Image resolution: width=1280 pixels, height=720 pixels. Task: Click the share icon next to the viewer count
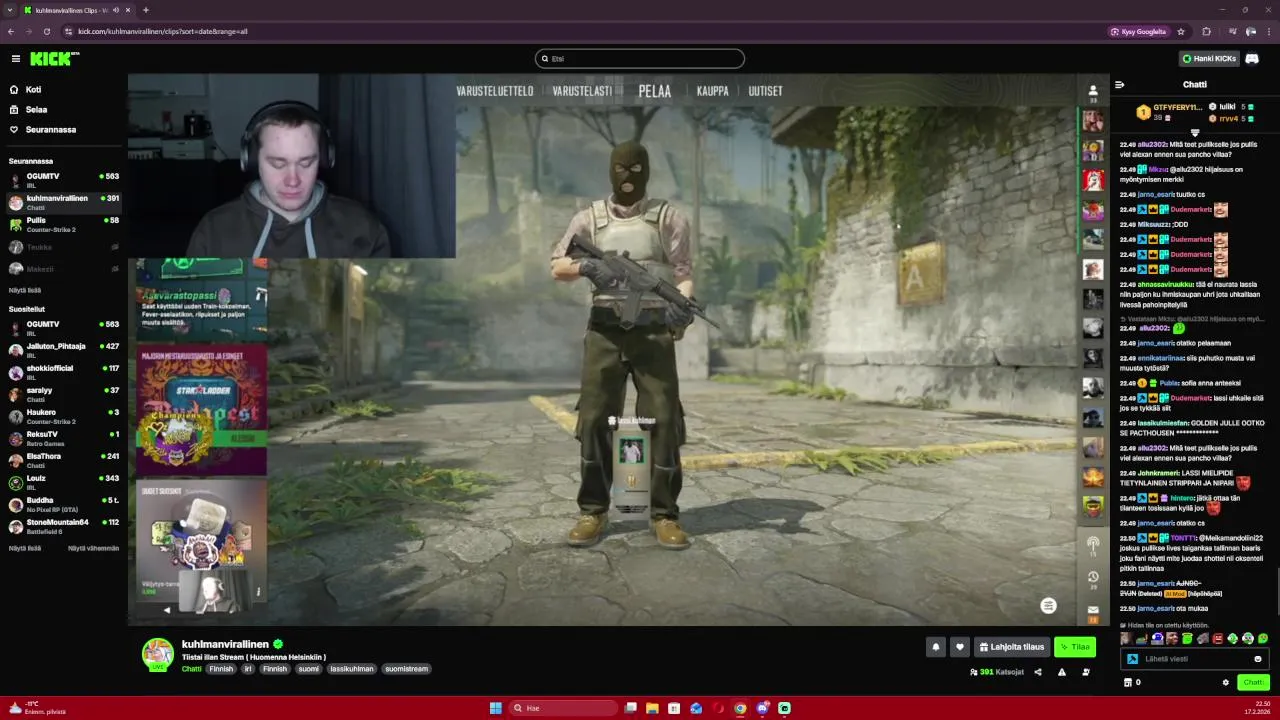(x=1038, y=672)
